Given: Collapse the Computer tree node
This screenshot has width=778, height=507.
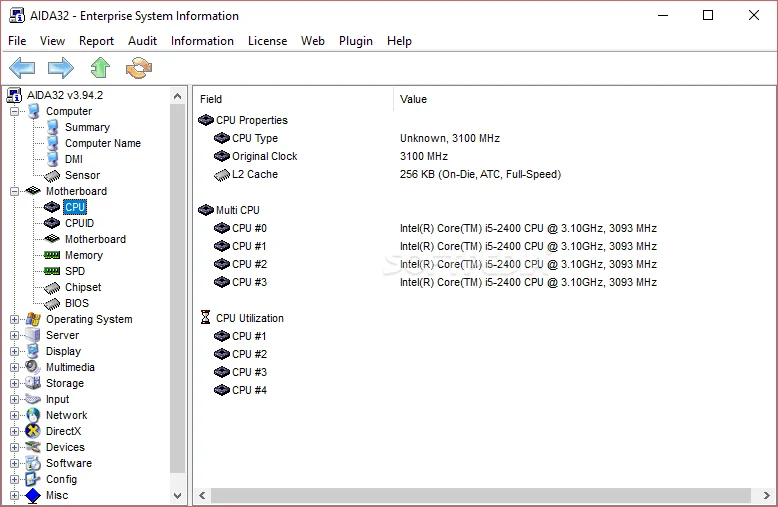Looking at the screenshot, I should pos(14,111).
